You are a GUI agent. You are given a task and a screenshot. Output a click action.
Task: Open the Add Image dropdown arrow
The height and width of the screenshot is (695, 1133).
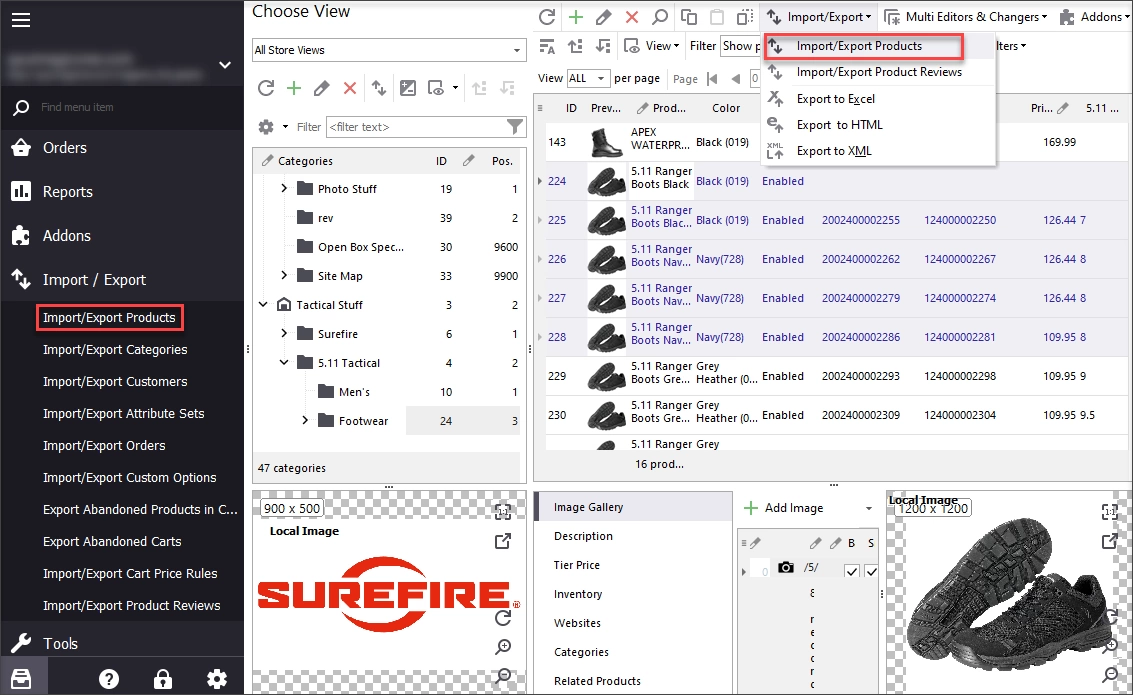(869, 509)
